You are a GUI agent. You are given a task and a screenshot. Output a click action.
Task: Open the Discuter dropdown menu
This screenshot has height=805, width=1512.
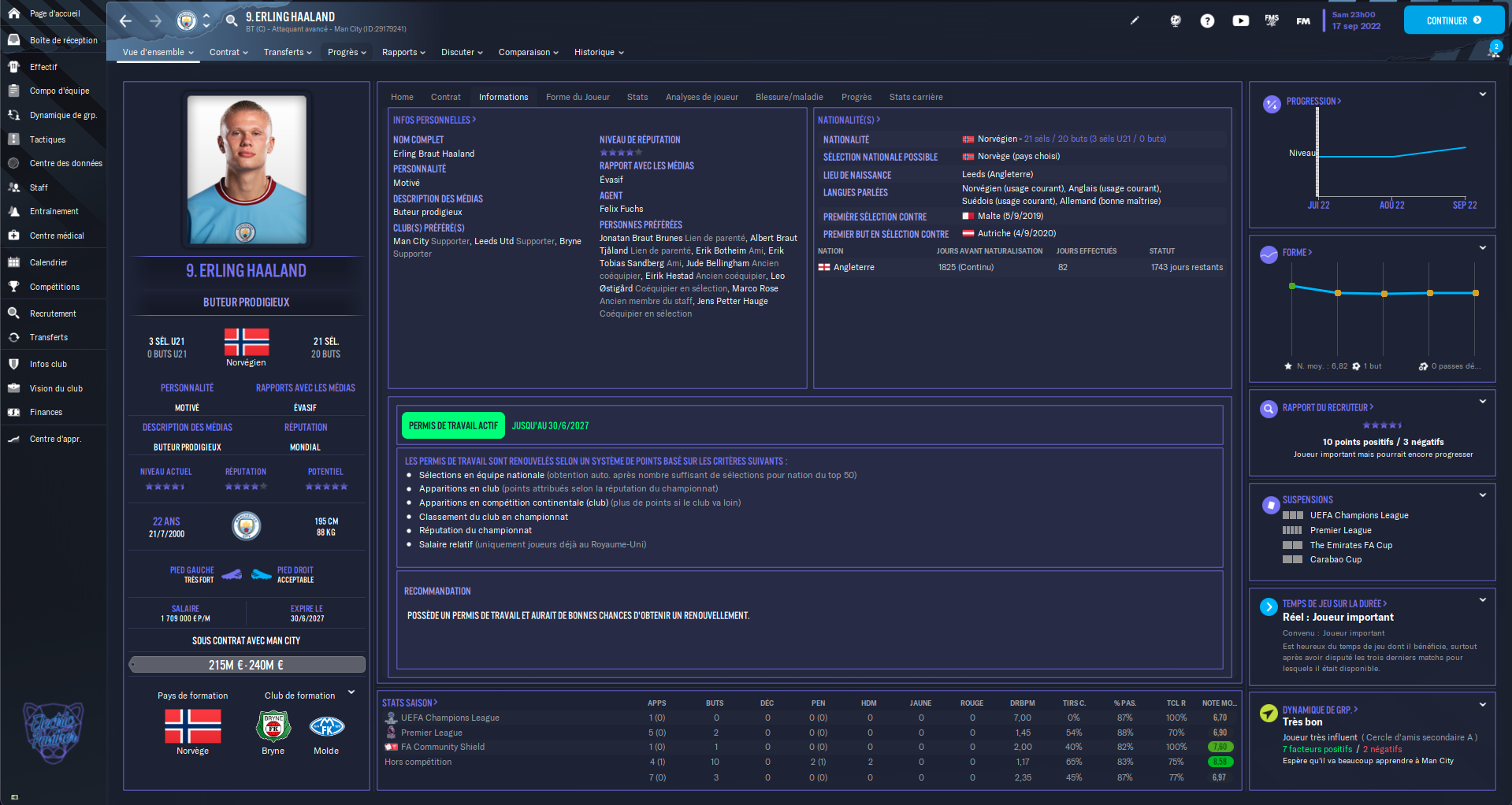click(x=462, y=52)
